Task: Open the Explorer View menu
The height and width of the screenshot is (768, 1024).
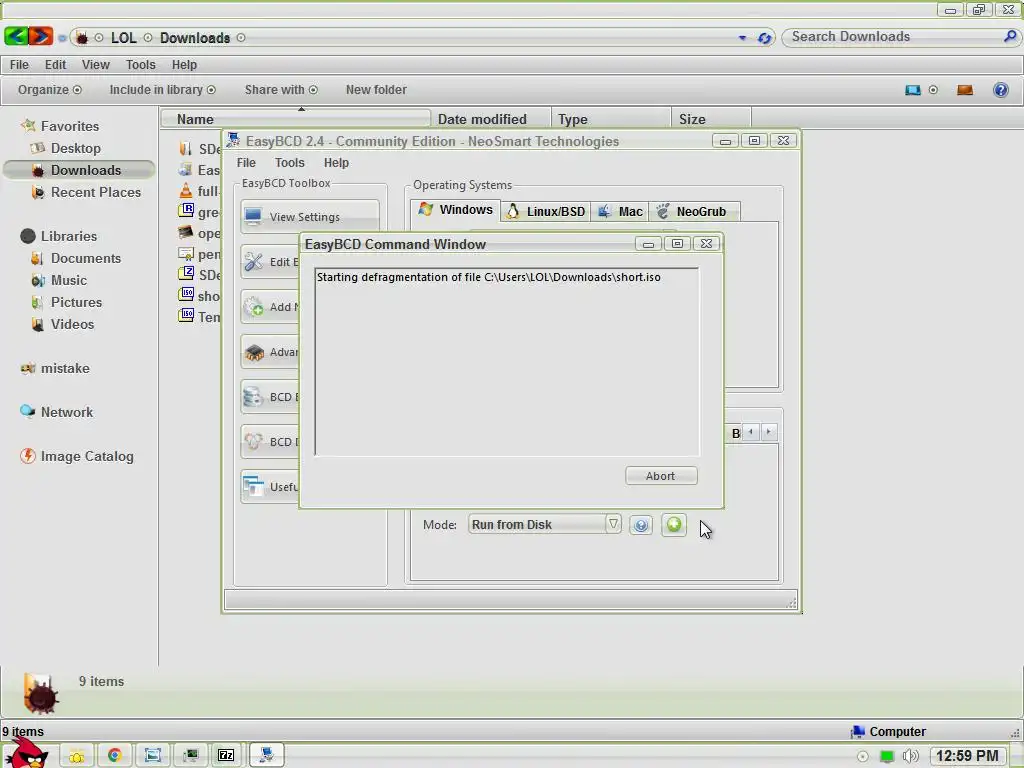Action: coord(95,65)
